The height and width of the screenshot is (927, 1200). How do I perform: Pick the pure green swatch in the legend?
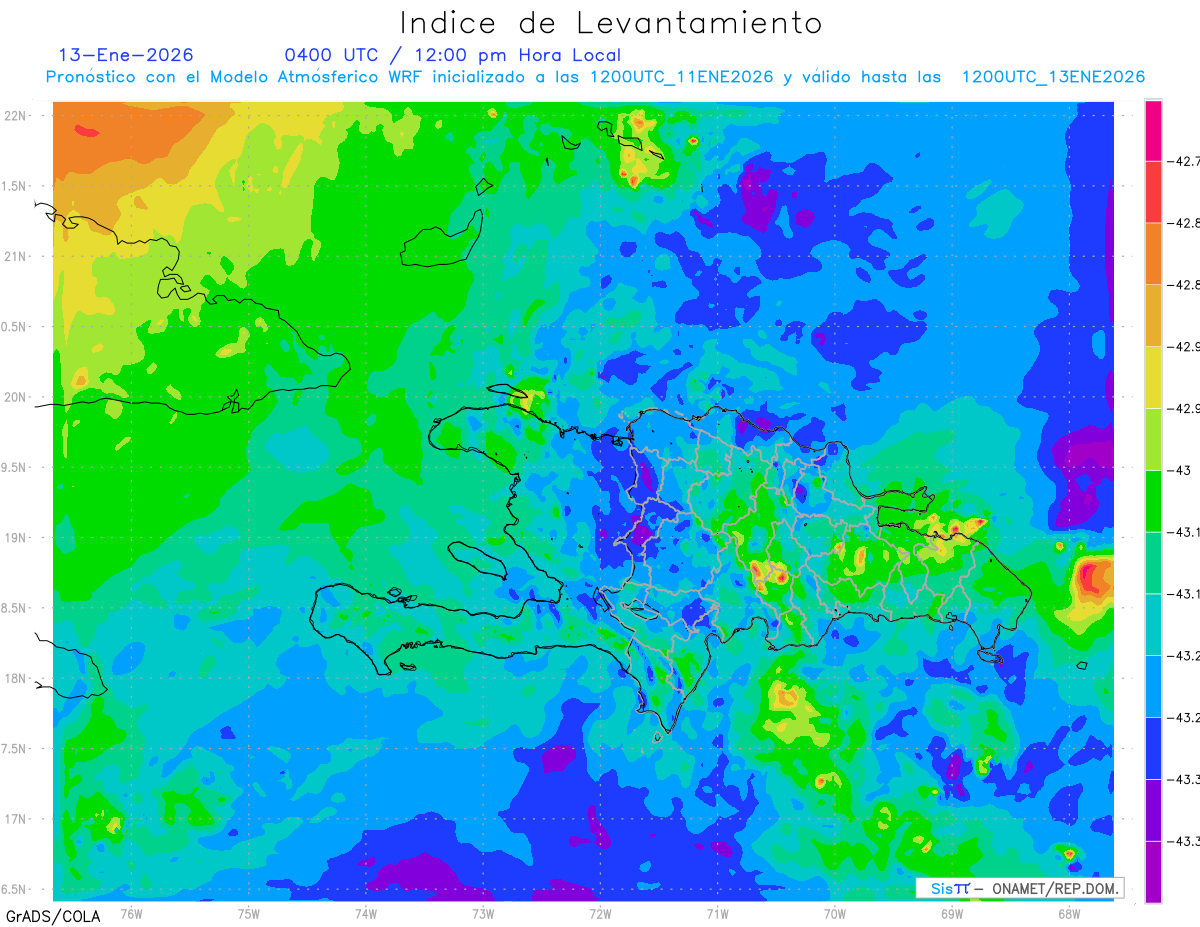[1153, 501]
